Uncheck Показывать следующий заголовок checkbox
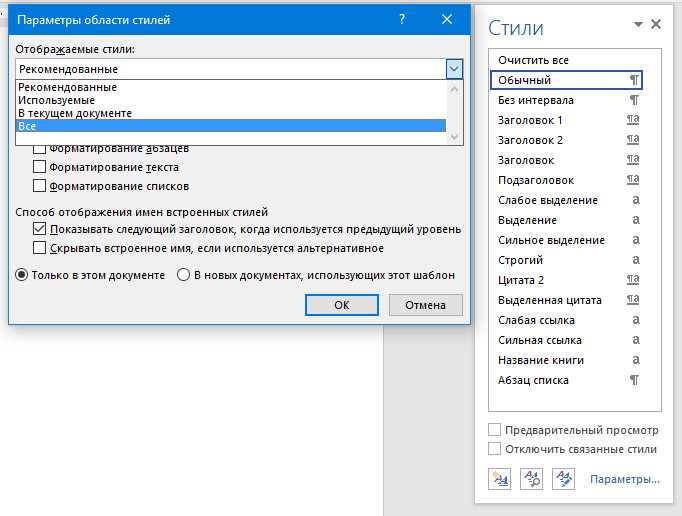This screenshot has height=516, width=682. click(x=39, y=229)
